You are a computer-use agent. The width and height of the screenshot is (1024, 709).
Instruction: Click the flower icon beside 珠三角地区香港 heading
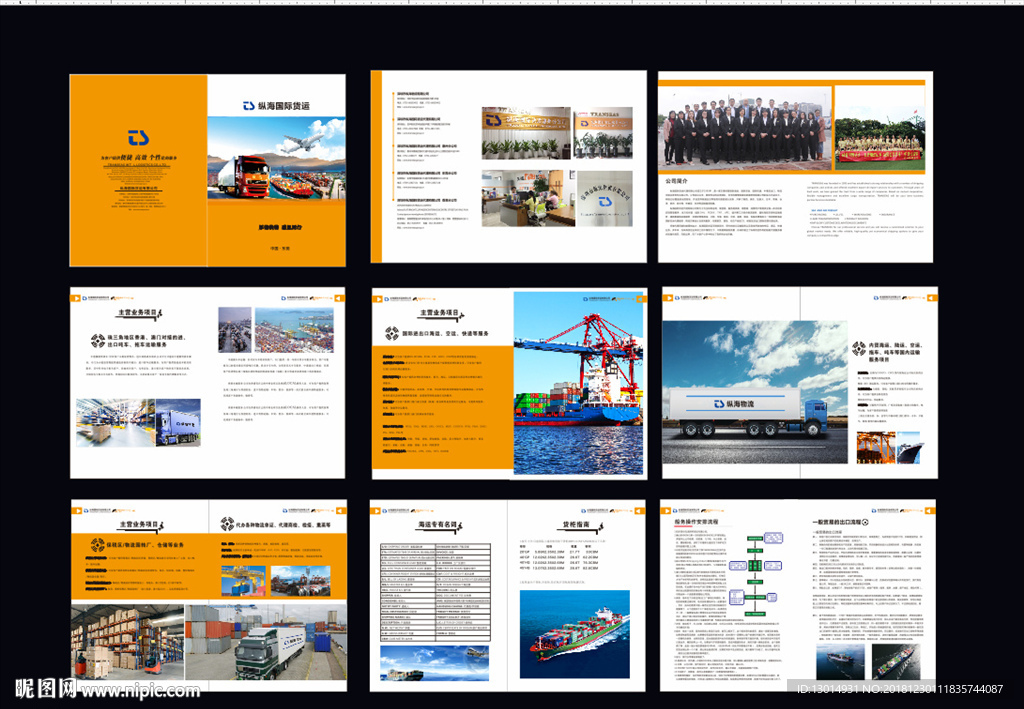[97, 340]
